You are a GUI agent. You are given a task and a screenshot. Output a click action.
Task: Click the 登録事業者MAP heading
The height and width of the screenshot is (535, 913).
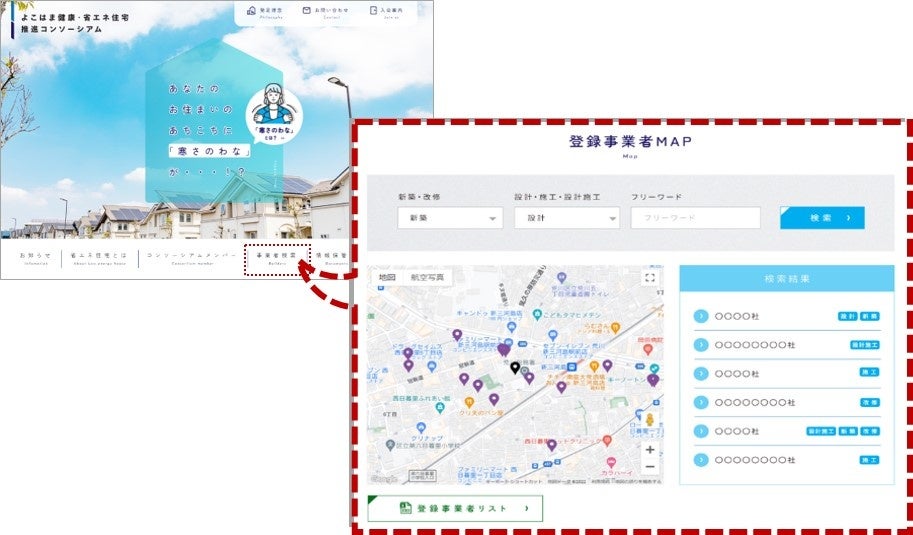631,141
